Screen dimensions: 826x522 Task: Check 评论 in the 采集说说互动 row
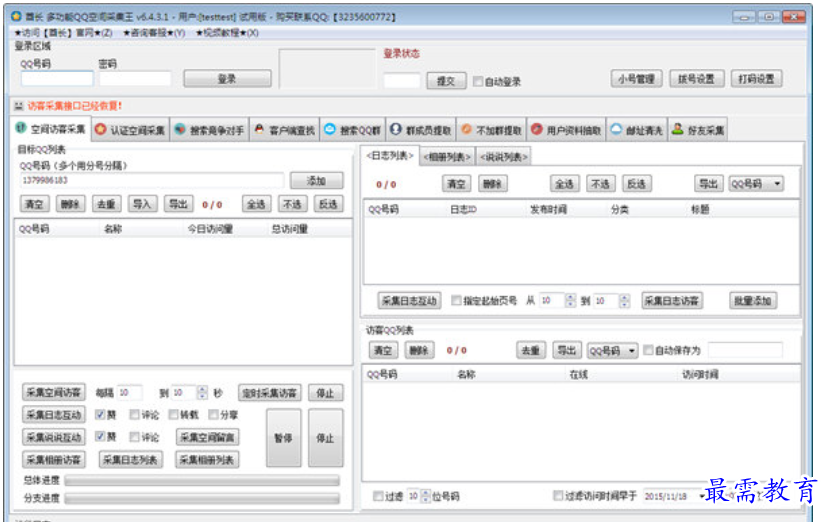[135, 437]
